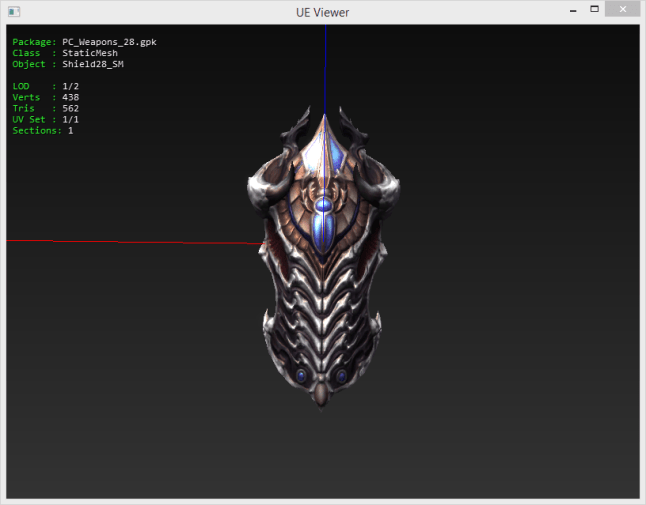This screenshot has width=646, height=505.
Task: Minimize the UE Viewer window
Action: coord(573,10)
